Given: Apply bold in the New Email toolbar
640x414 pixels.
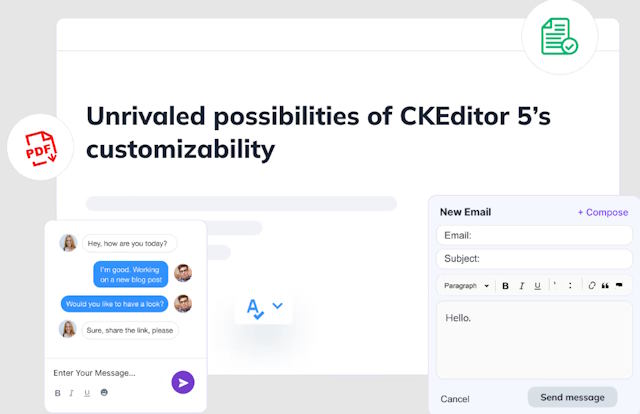Looking at the screenshot, I should pos(505,286).
